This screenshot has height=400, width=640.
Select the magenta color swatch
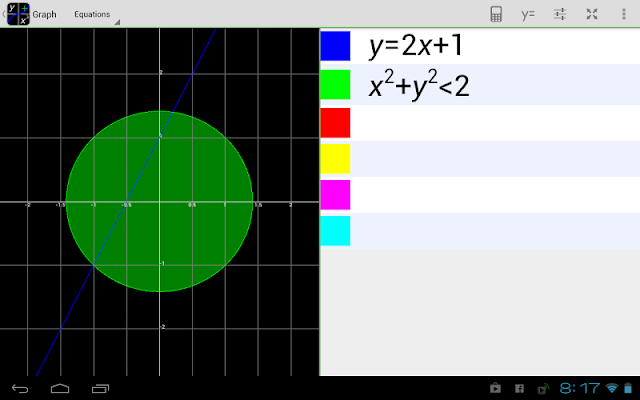click(x=335, y=195)
